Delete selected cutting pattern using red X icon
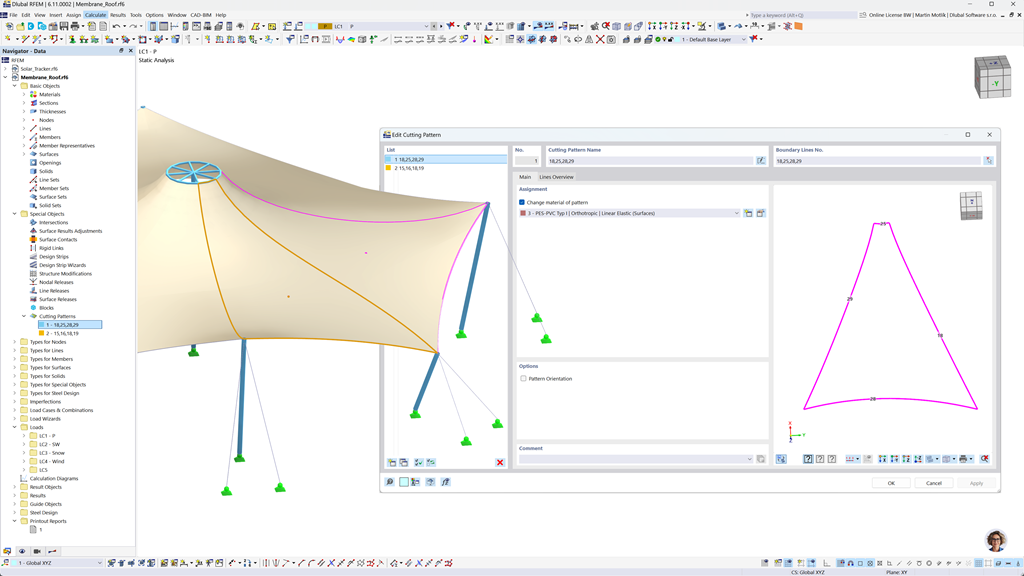The image size is (1024, 576). [x=499, y=463]
